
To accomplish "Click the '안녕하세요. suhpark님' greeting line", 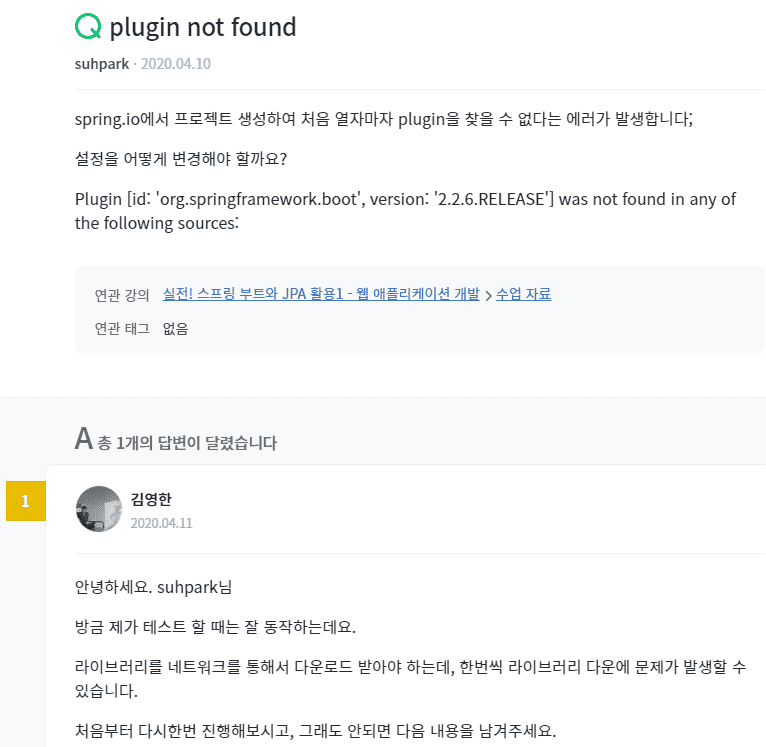I will tap(153, 587).
